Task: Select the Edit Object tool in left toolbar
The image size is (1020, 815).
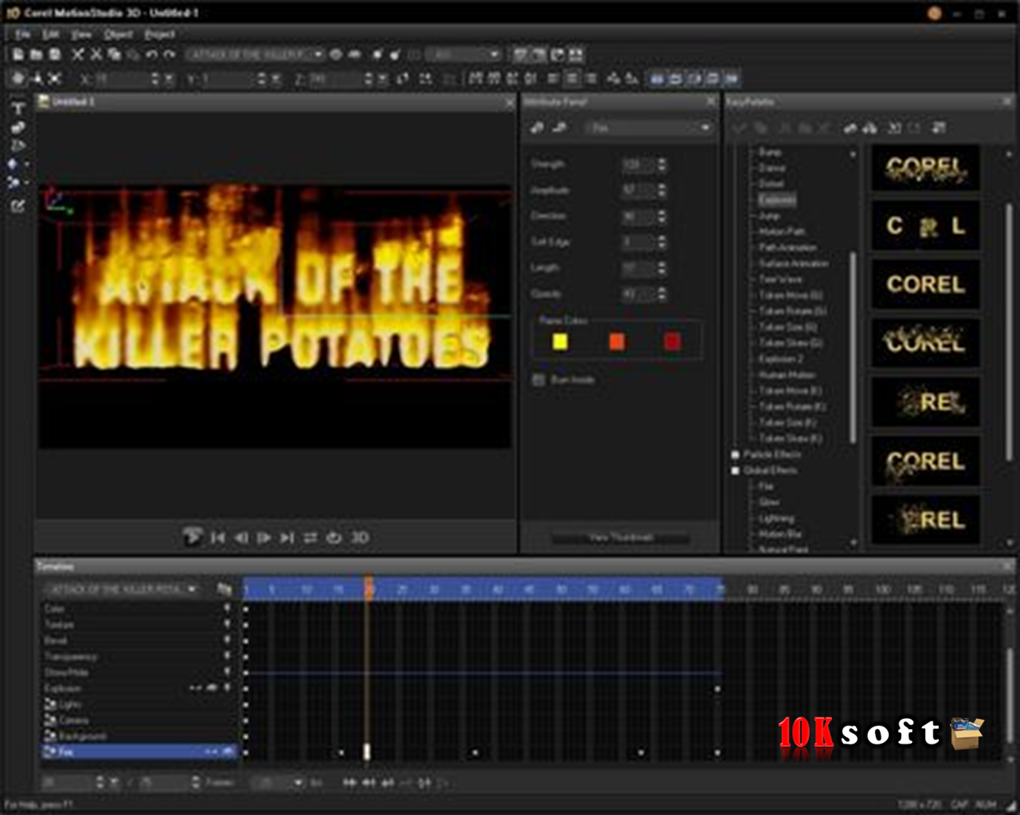Action: 18,206
